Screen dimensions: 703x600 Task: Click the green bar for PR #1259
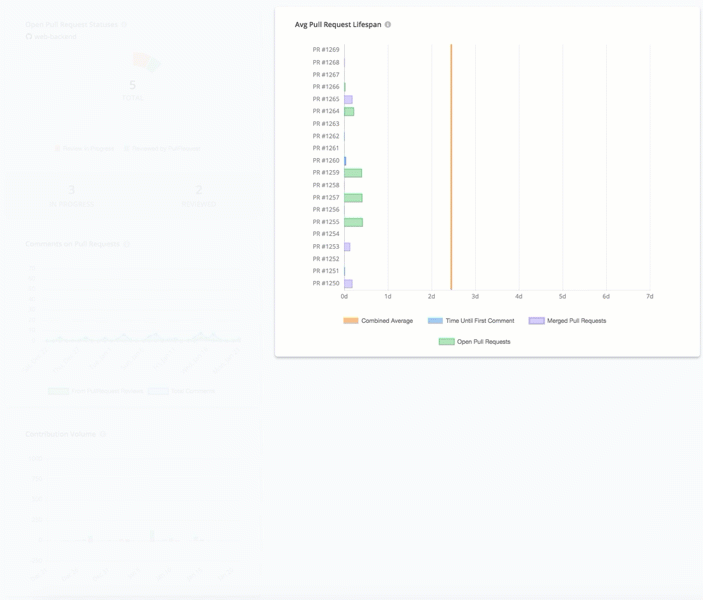(x=353, y=173)
